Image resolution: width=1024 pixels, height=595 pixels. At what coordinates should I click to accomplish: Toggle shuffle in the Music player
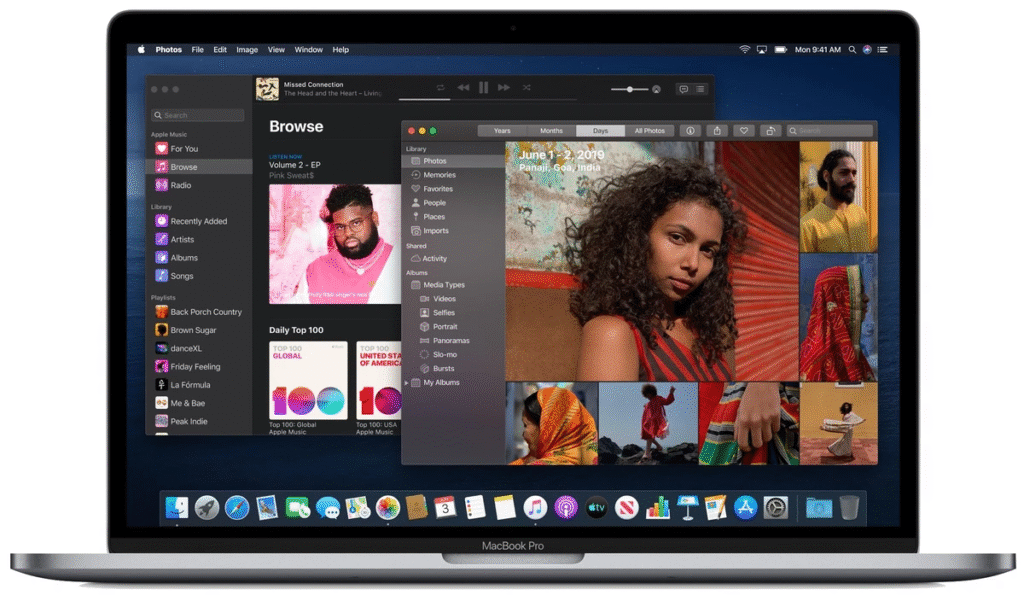(x=526, y=88)
